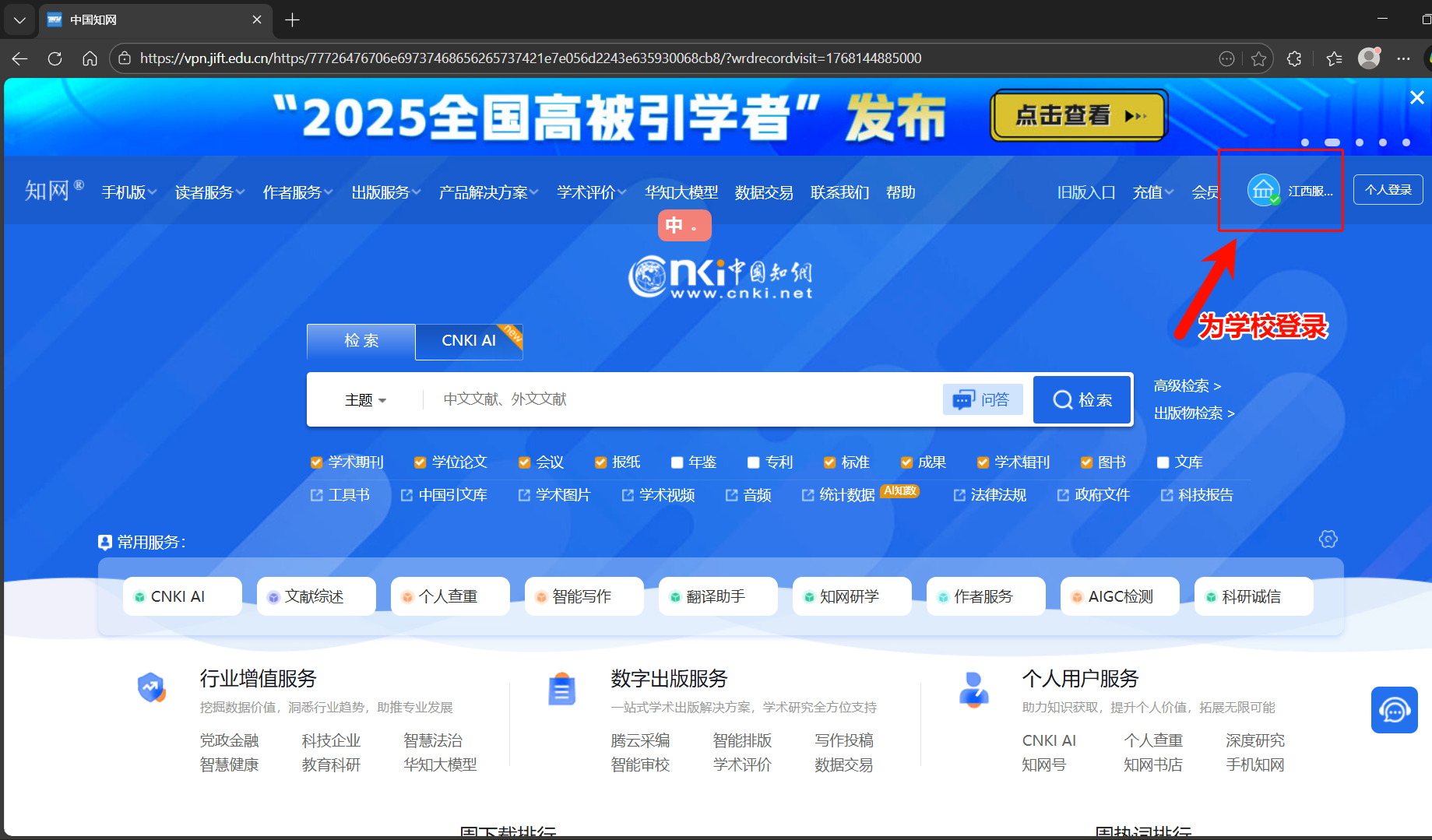The width and height of the screenshot is (1432, 840).
Task: Select the 检索 tab
Action: click(x=361, y=341)
